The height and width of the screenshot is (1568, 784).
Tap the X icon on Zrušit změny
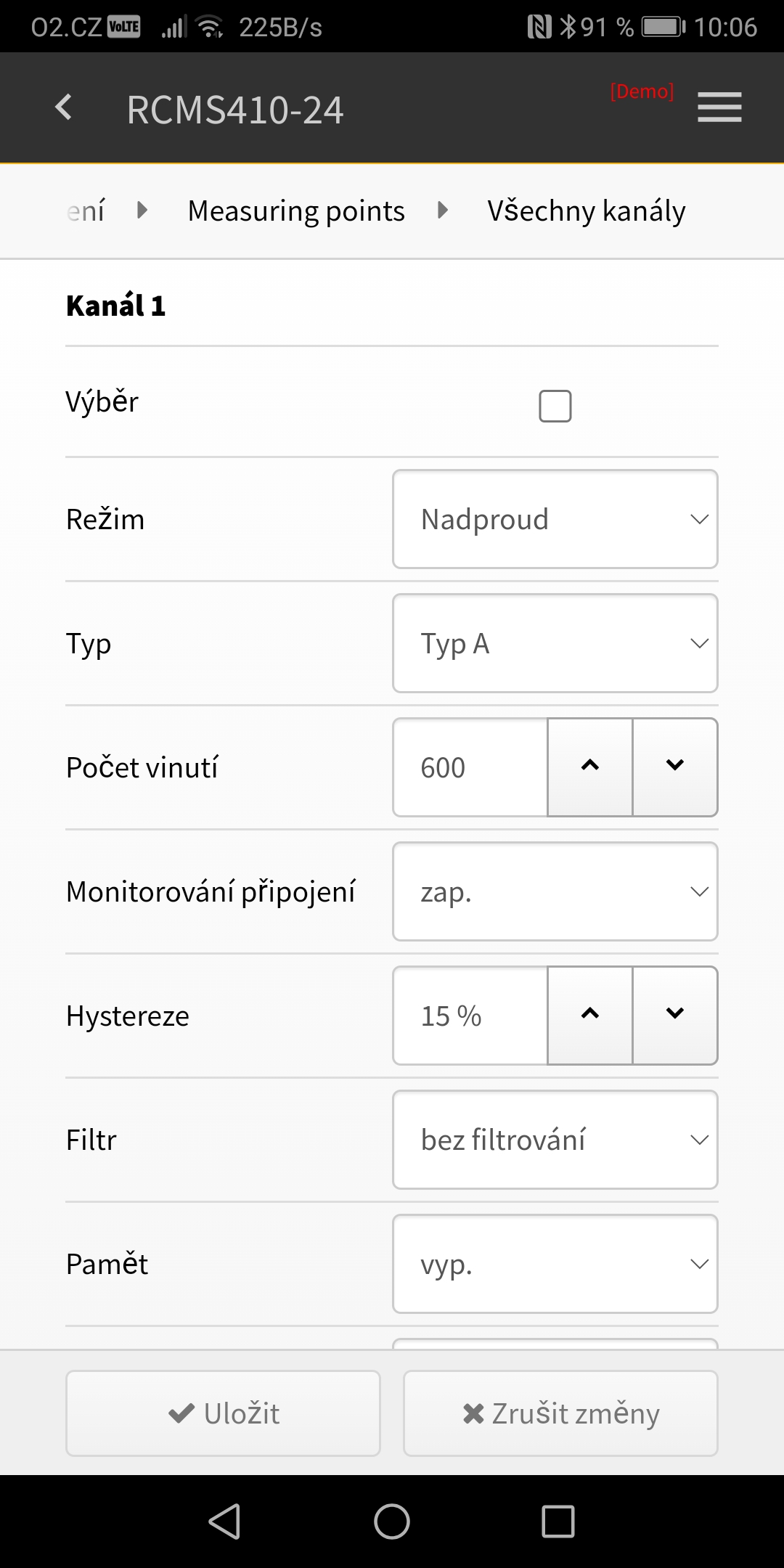475,1413
